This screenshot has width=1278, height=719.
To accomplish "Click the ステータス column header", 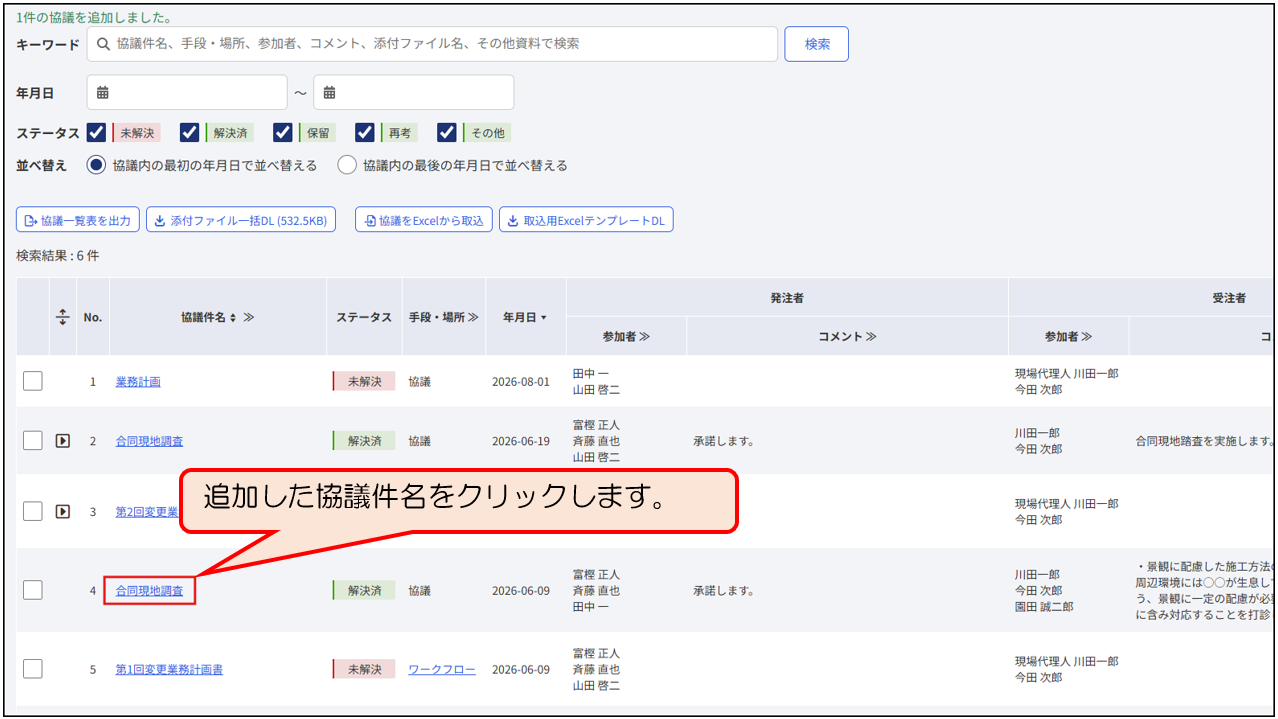I will pos(364,317).
